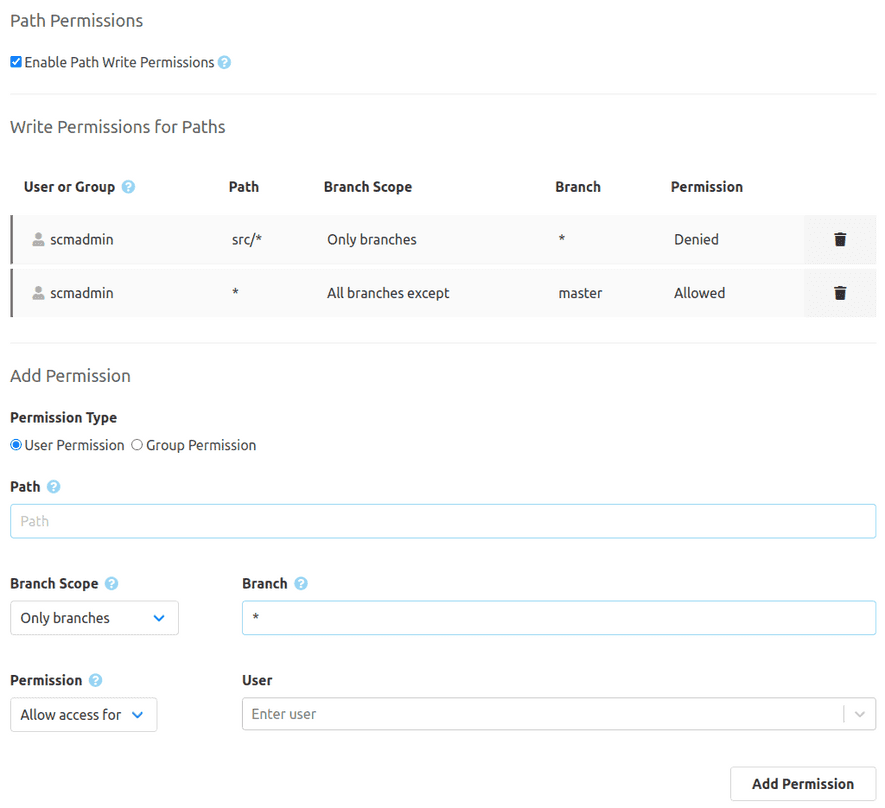Select User Permission radio button

(16, 445)
